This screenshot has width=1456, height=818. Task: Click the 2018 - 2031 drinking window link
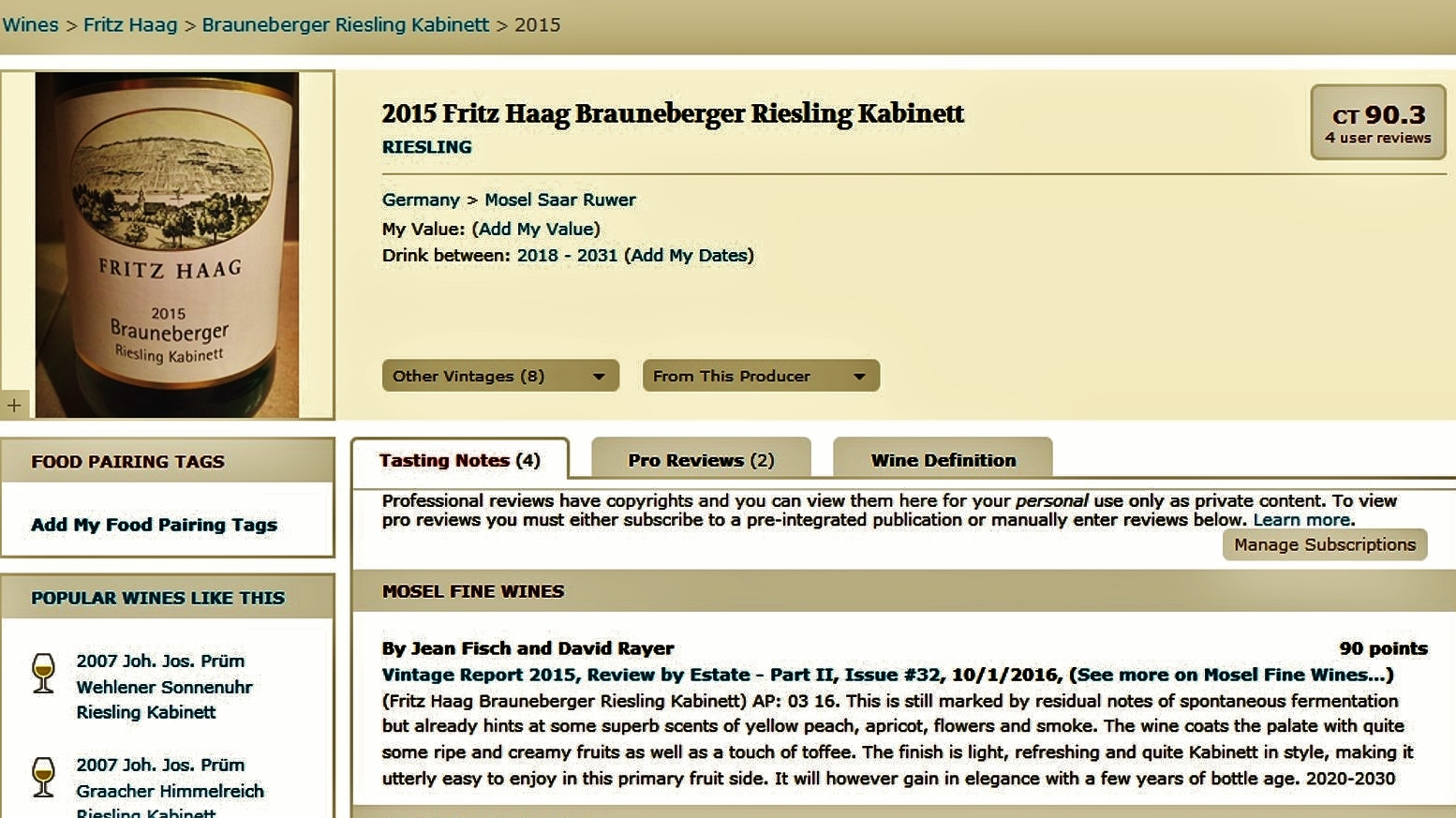pos(567,255)
